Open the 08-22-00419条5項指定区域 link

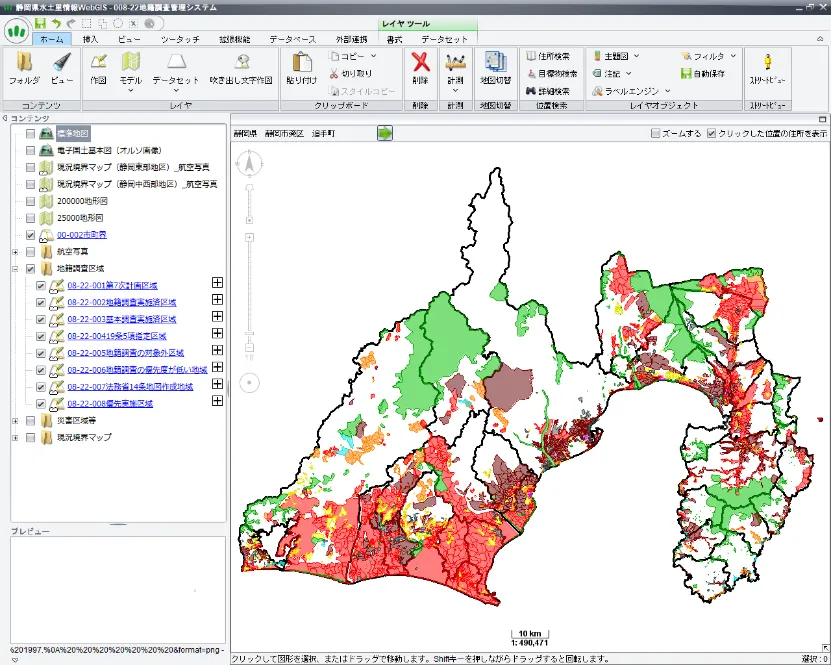tap(117, 336)
